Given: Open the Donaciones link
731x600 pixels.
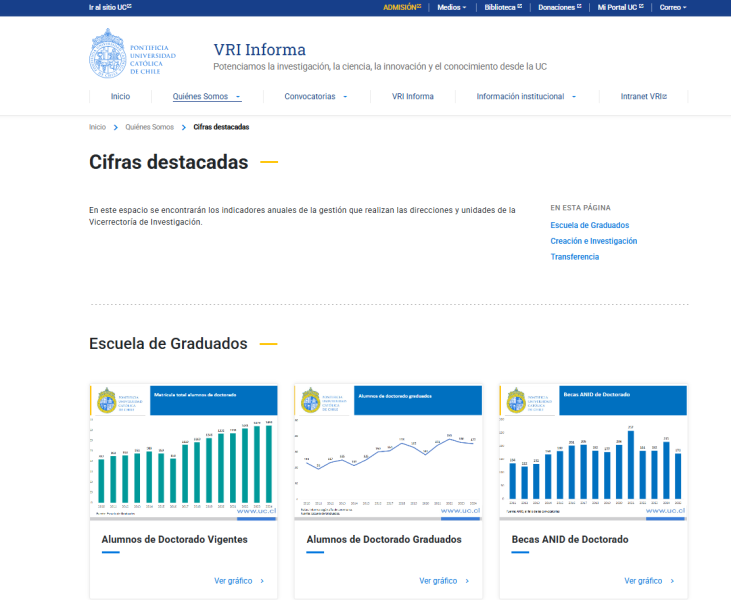Looking at the screenshot, I should [x=559, y=7].
